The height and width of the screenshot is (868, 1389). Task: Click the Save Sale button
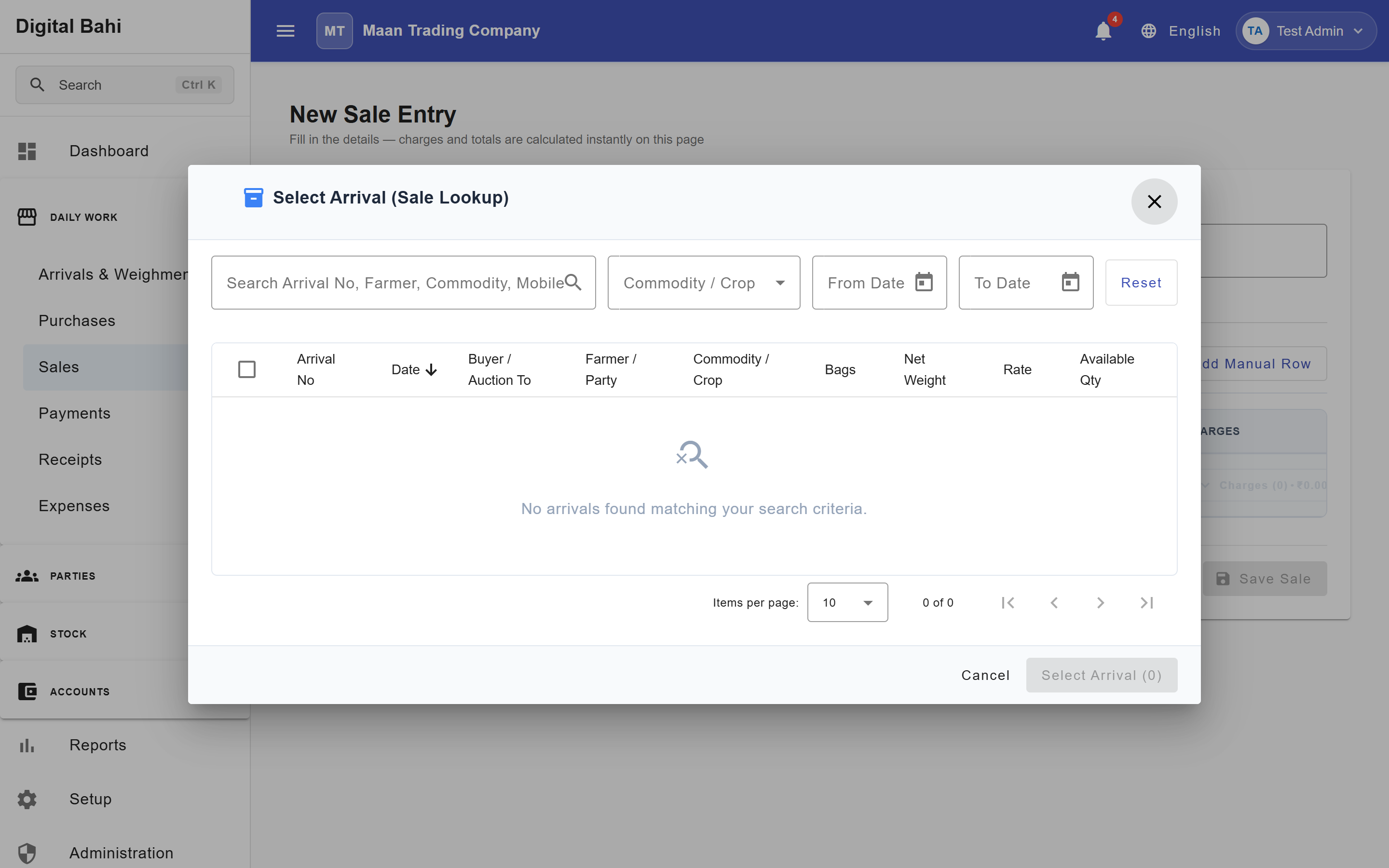[x=1265, y=579]
